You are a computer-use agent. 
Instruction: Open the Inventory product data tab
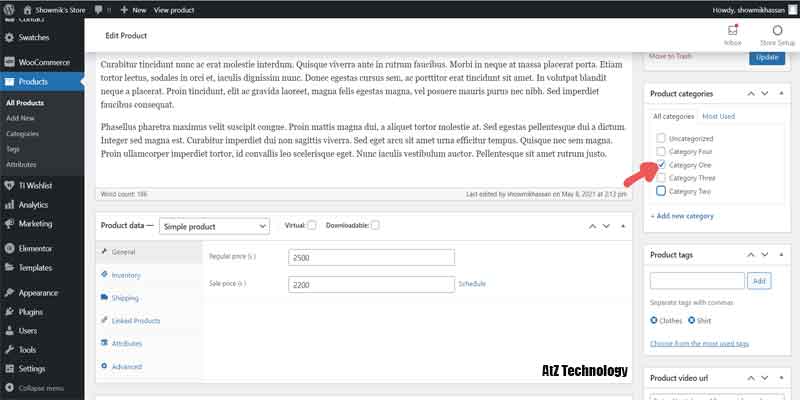tap(126, 274)
